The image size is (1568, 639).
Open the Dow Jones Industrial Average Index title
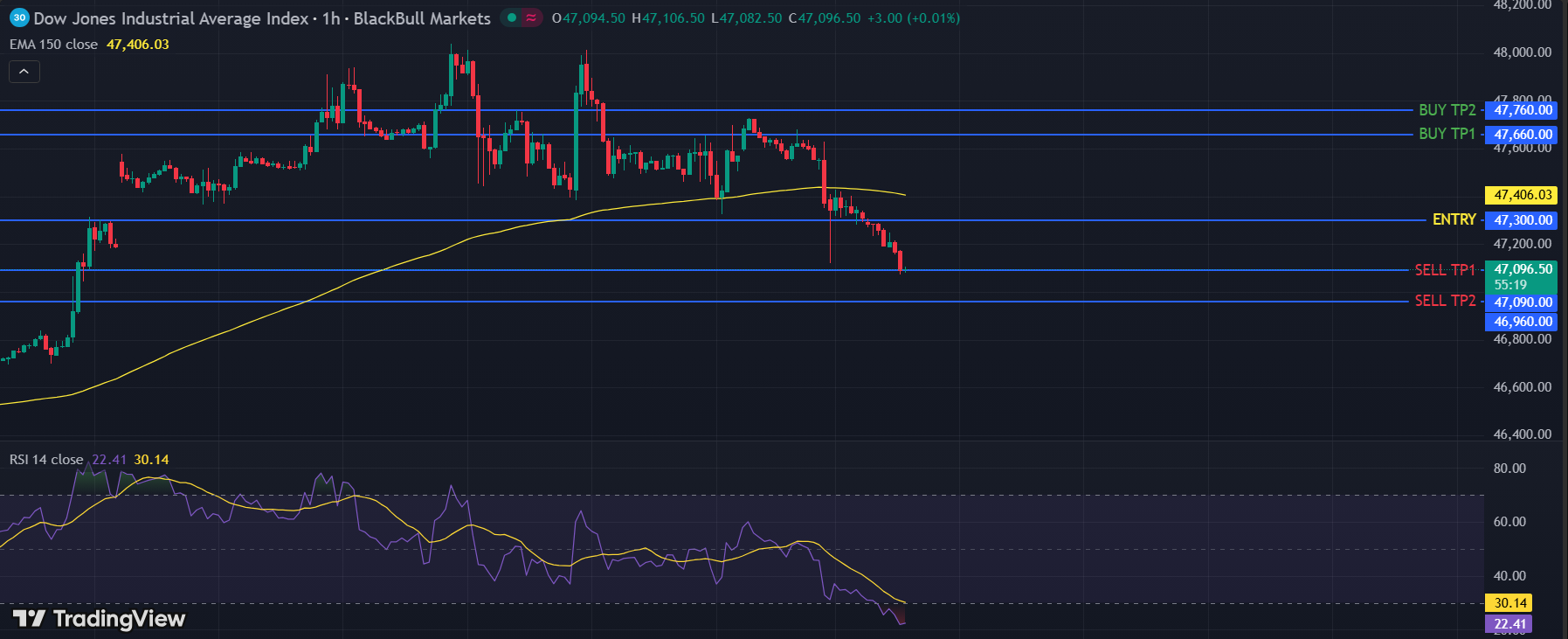point(170,18)
